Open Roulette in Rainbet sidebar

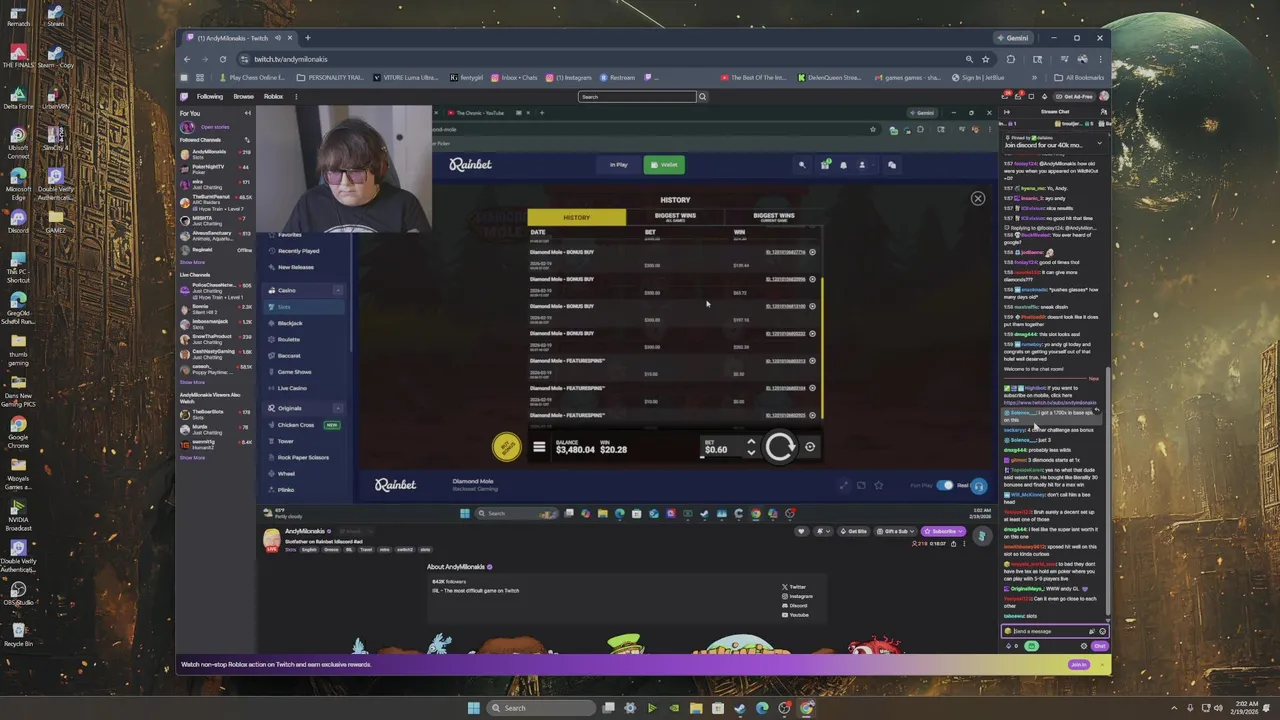pos(289,339)
